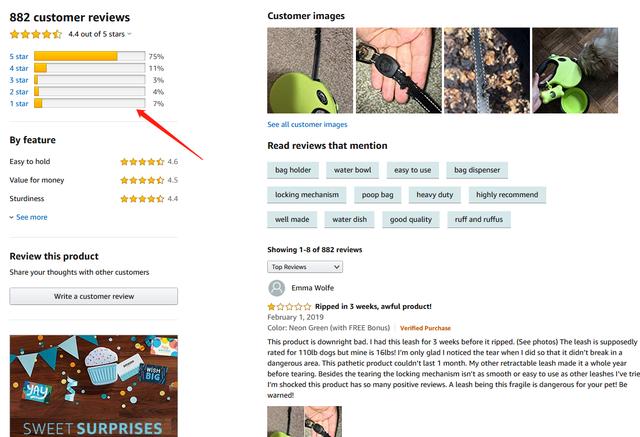Choose the "highly recommend" keyword tag

(507, 195)
